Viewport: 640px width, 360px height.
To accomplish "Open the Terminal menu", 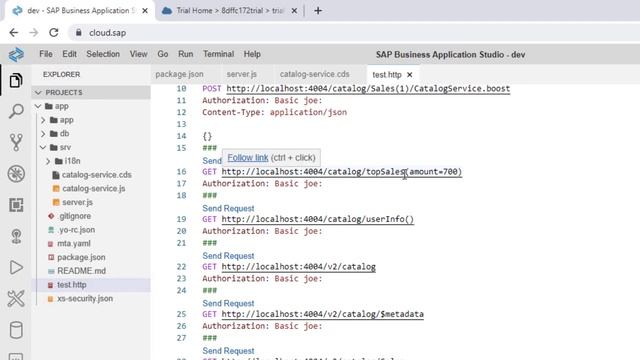I will (218, 54).
